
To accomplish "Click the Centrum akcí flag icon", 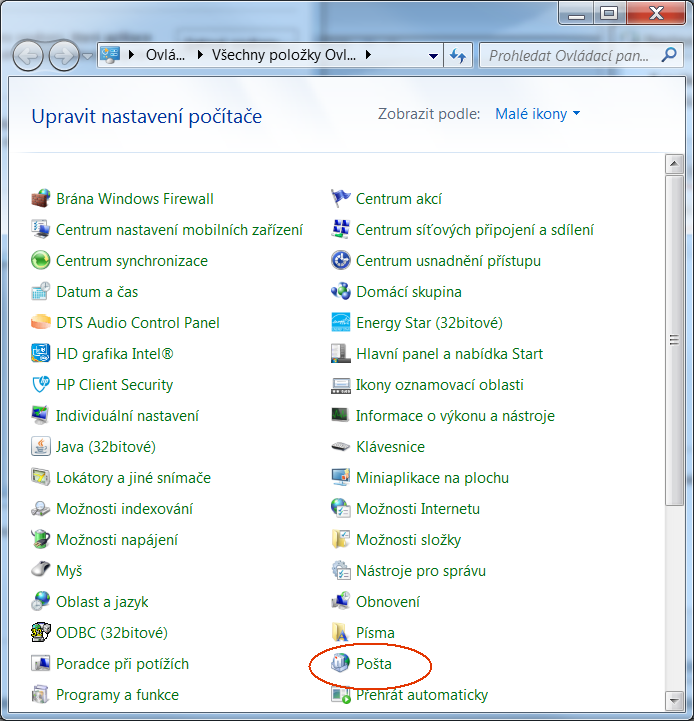I will (x=341, y=199).
